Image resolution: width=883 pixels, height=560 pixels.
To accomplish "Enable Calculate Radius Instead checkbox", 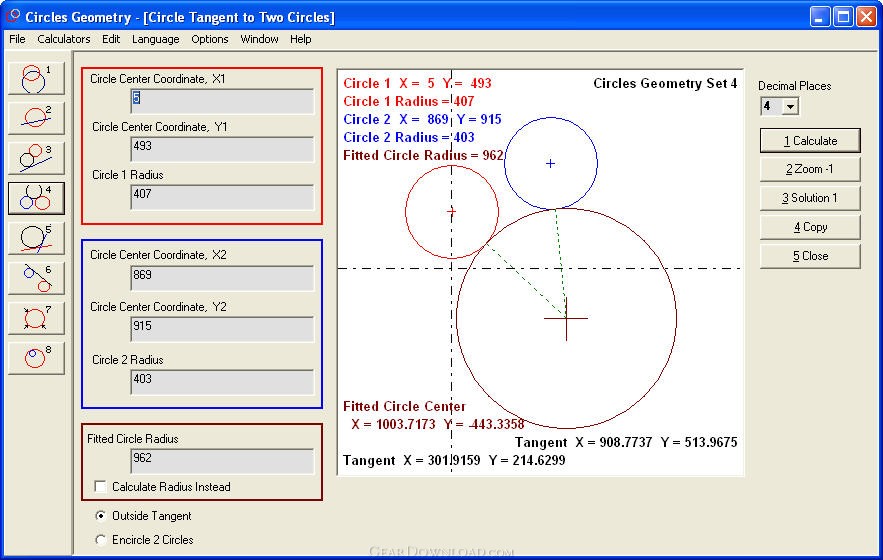I will click(x=100, y=486).
